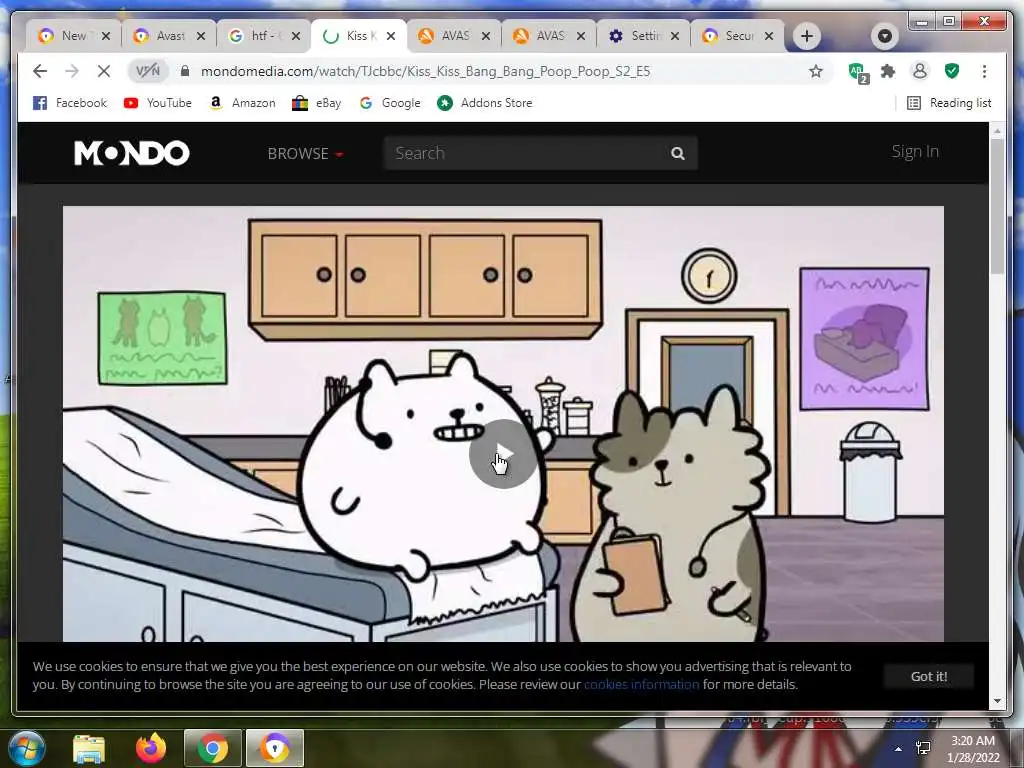Open a new tab with plus button
This screenshot has height=768, width=1024.
(x=807, y=36)
